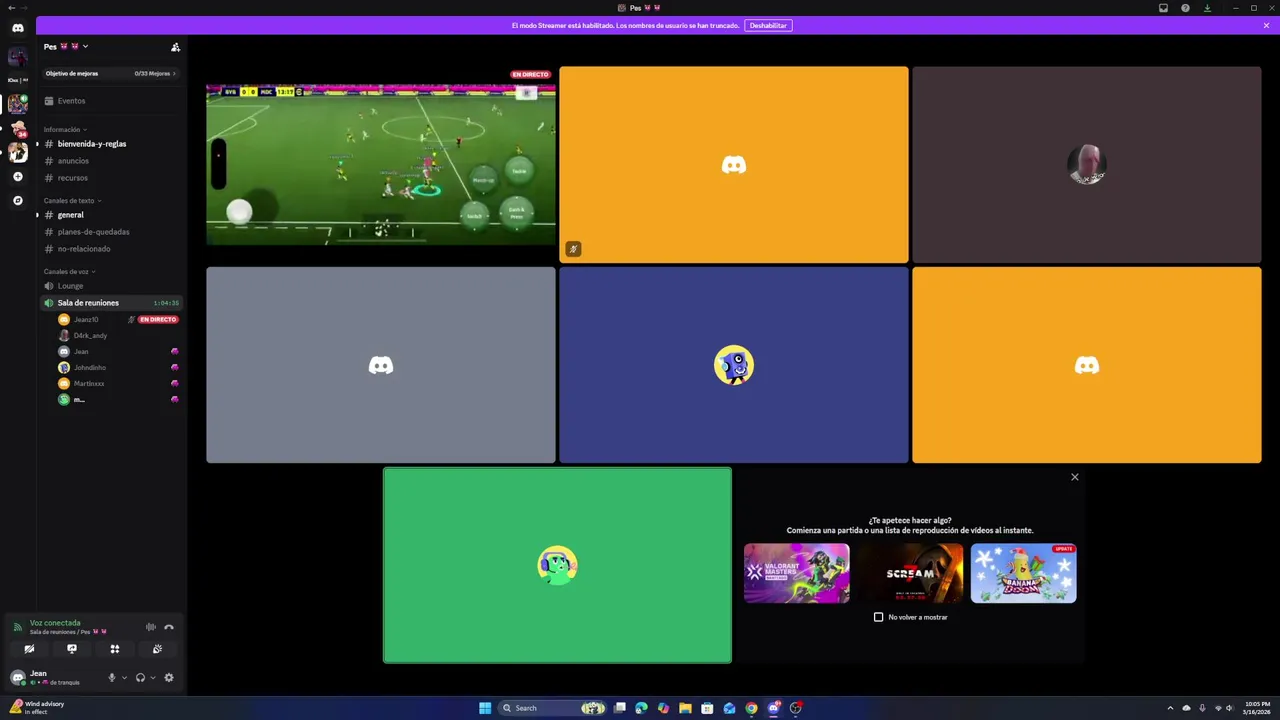Collapse the Canales de voz category
Viewport: 1280px width, 720px height.
tap(69, 272)
